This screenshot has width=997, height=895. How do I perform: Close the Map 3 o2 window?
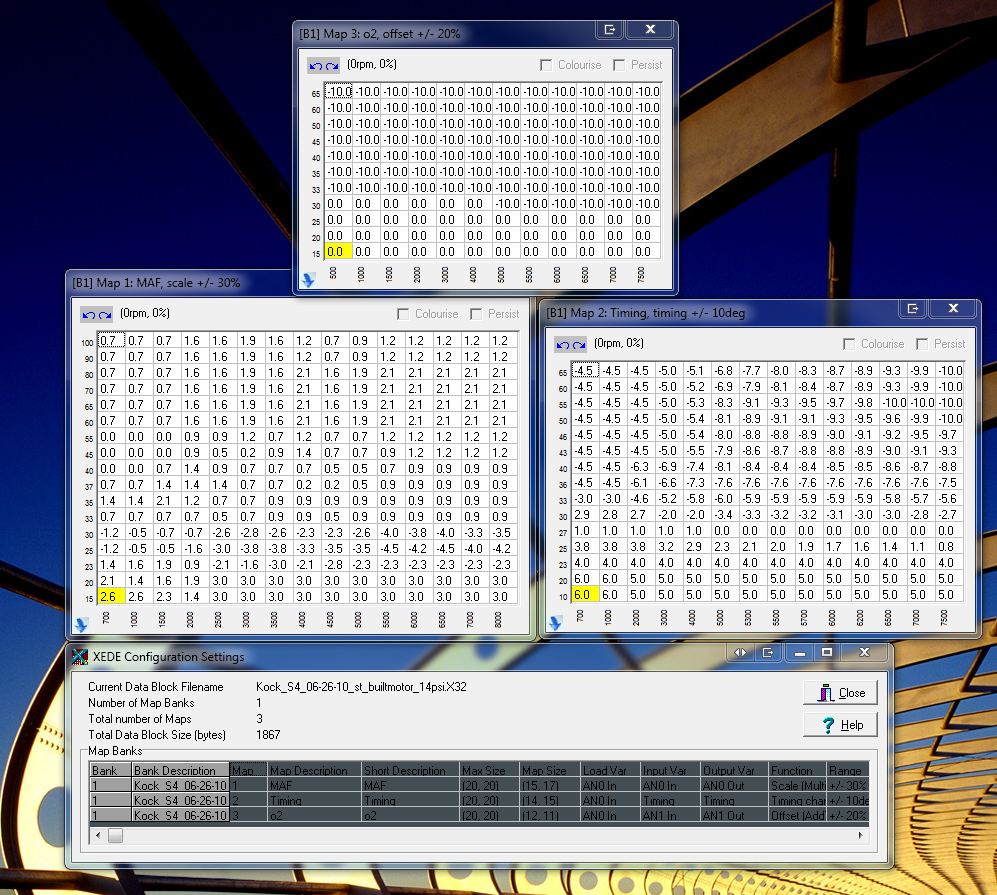coord(650,30)
